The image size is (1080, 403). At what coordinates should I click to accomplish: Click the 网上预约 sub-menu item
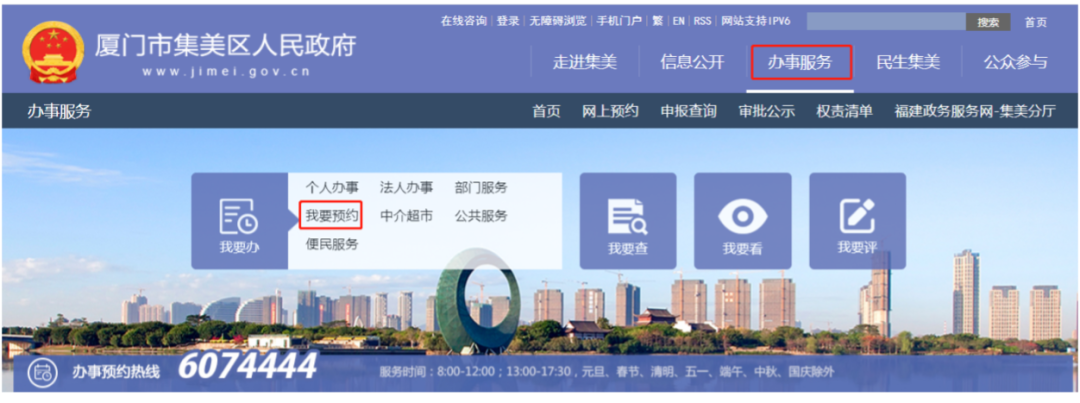(610, 111)
